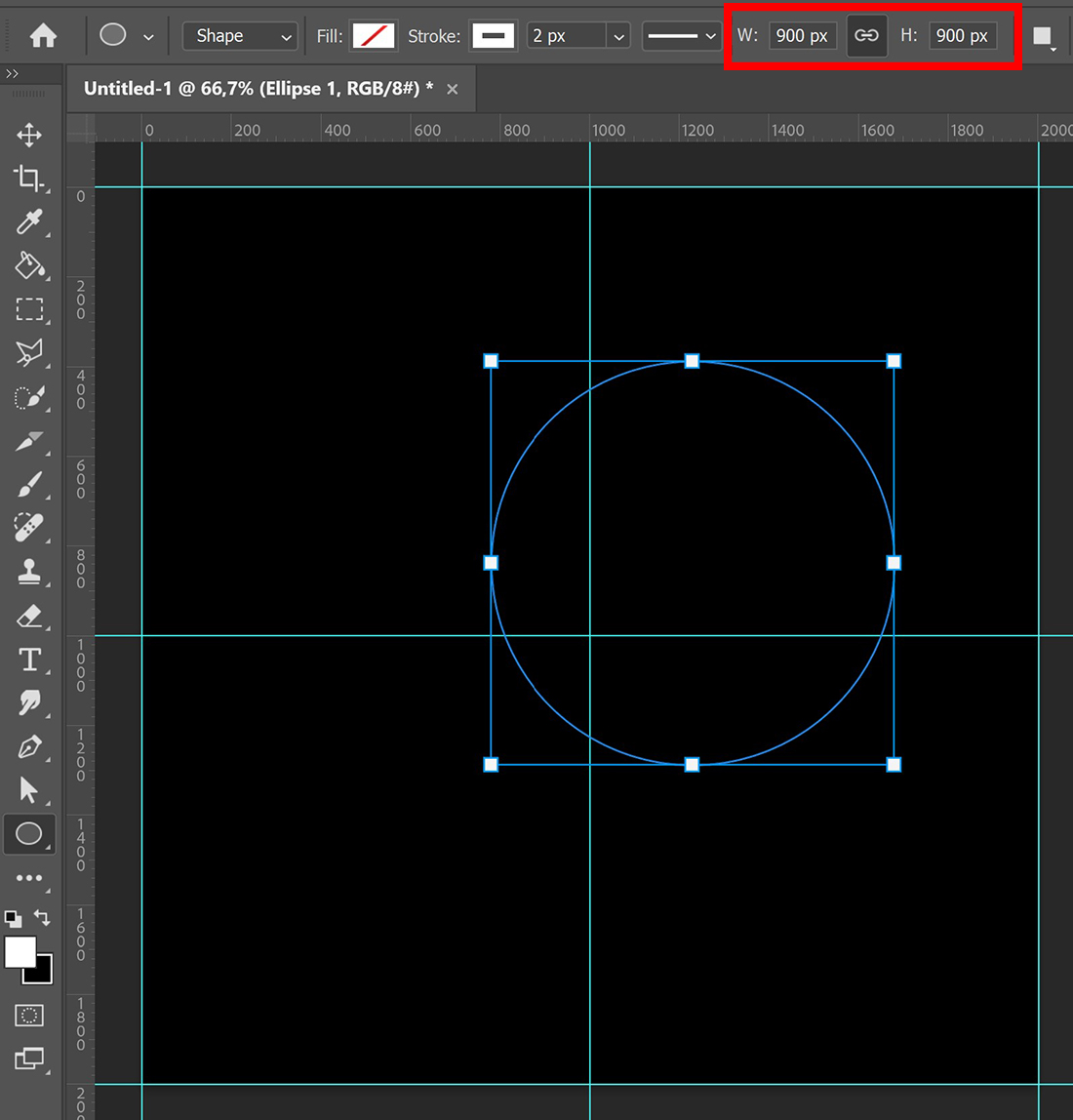Click the ellipse top-right corner handle
Viewport: 1073px width, 1120px height.
click(894, 361)
